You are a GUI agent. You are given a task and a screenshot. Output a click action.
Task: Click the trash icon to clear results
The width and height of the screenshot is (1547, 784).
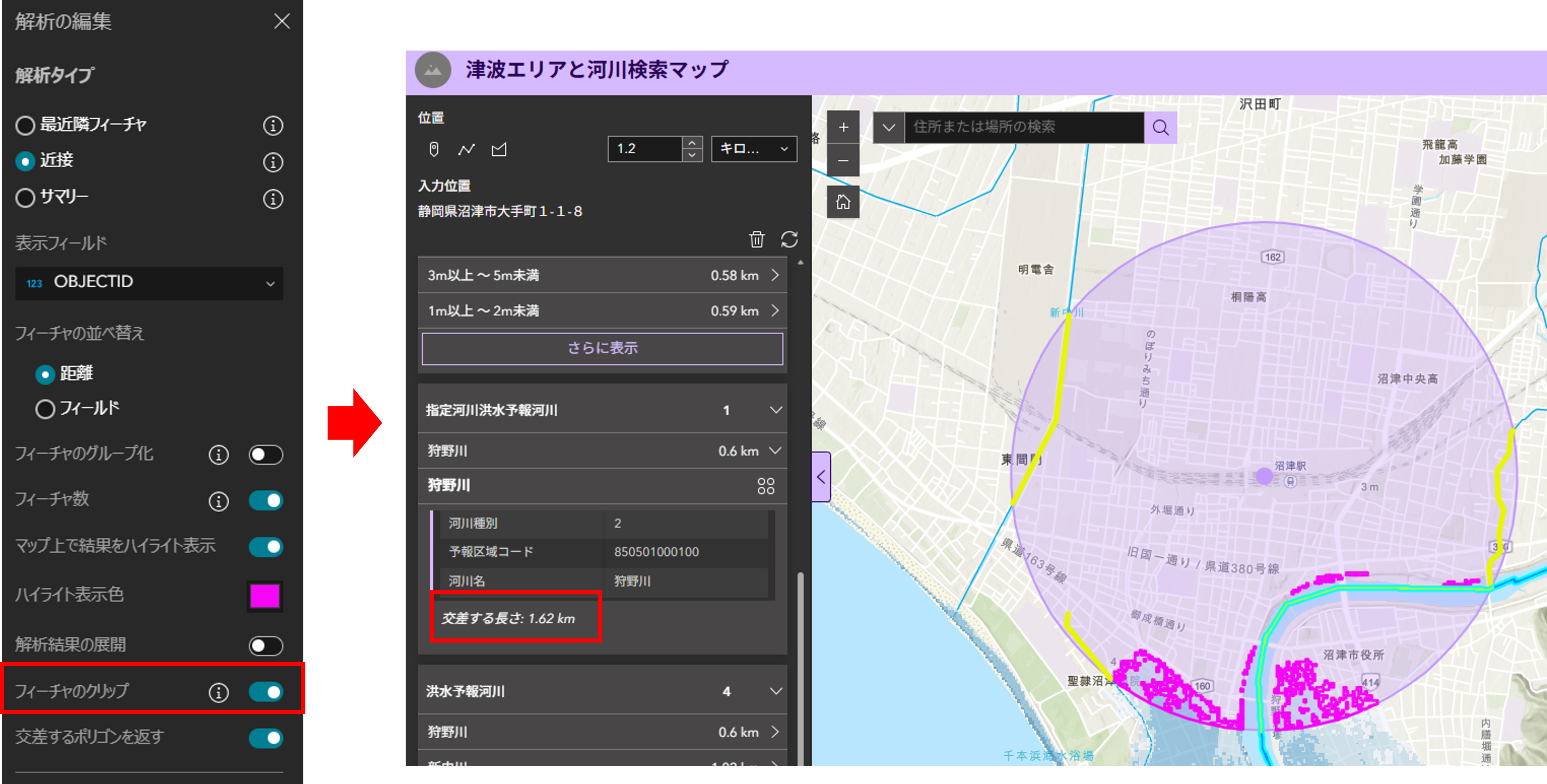757,239
